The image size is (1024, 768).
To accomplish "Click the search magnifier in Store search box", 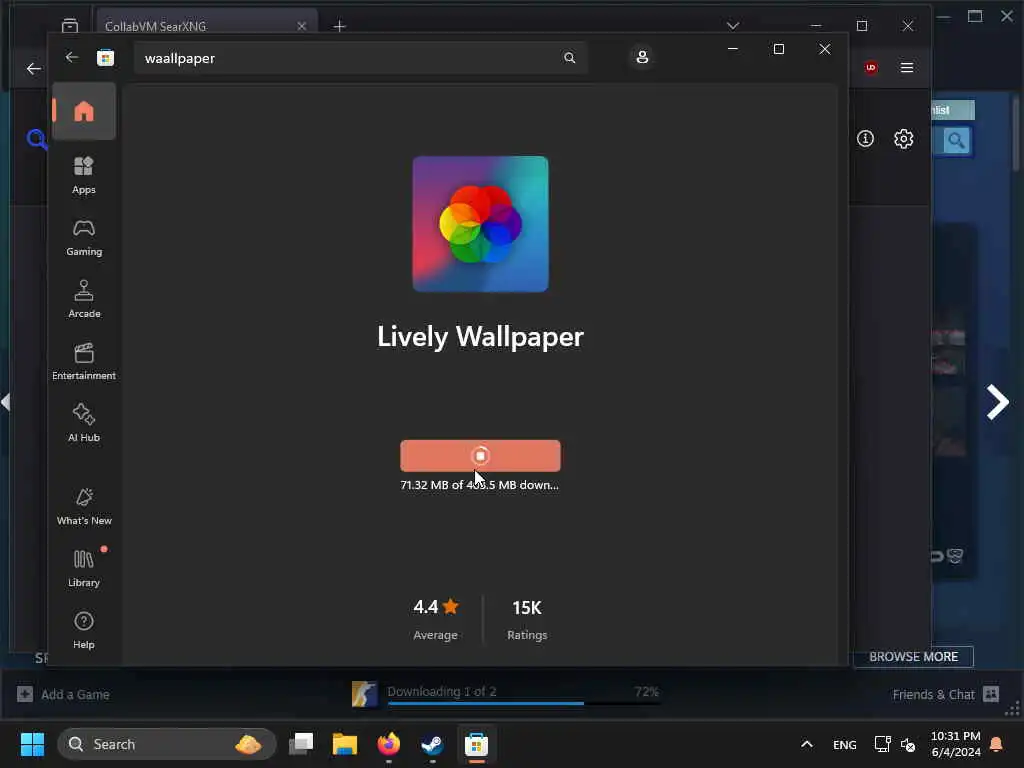I will click(569, 58).
